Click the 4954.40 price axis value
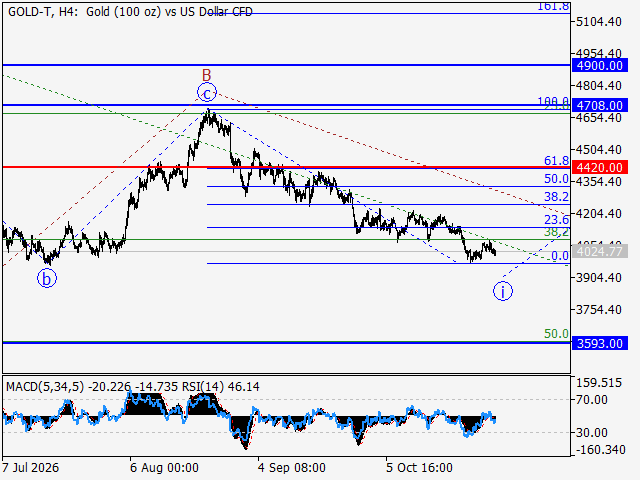Viewport: 640px width, 480px height. click(x=599, y=53)
